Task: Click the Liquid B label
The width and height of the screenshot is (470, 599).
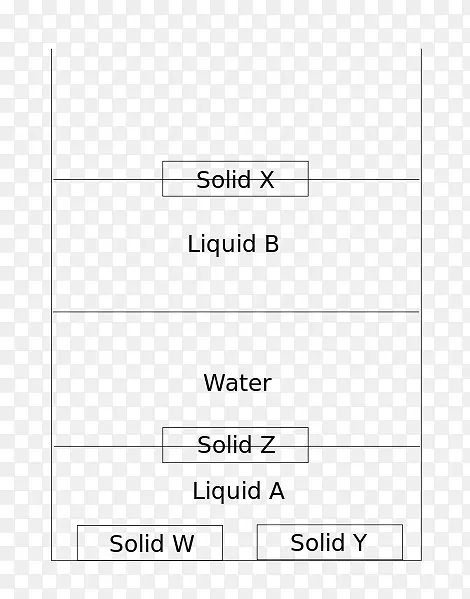Action: (x=233, y=244)
